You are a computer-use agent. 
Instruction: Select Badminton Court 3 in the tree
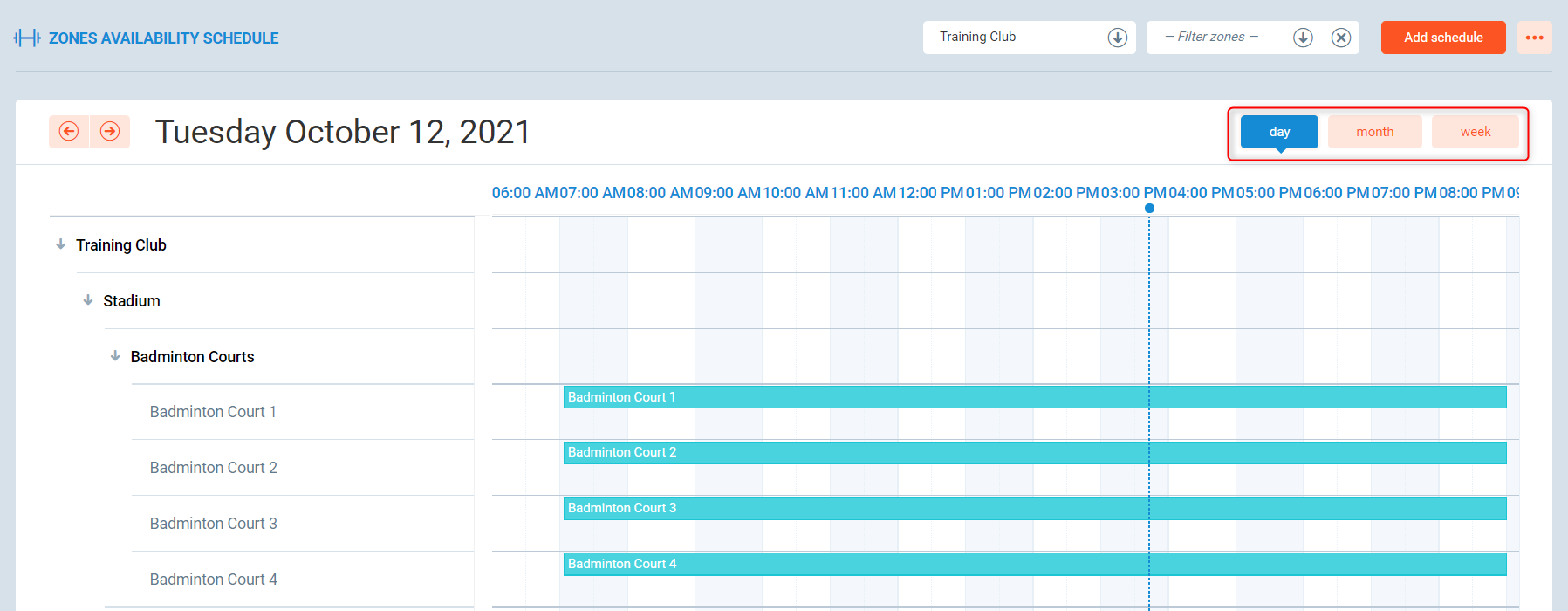213,524
